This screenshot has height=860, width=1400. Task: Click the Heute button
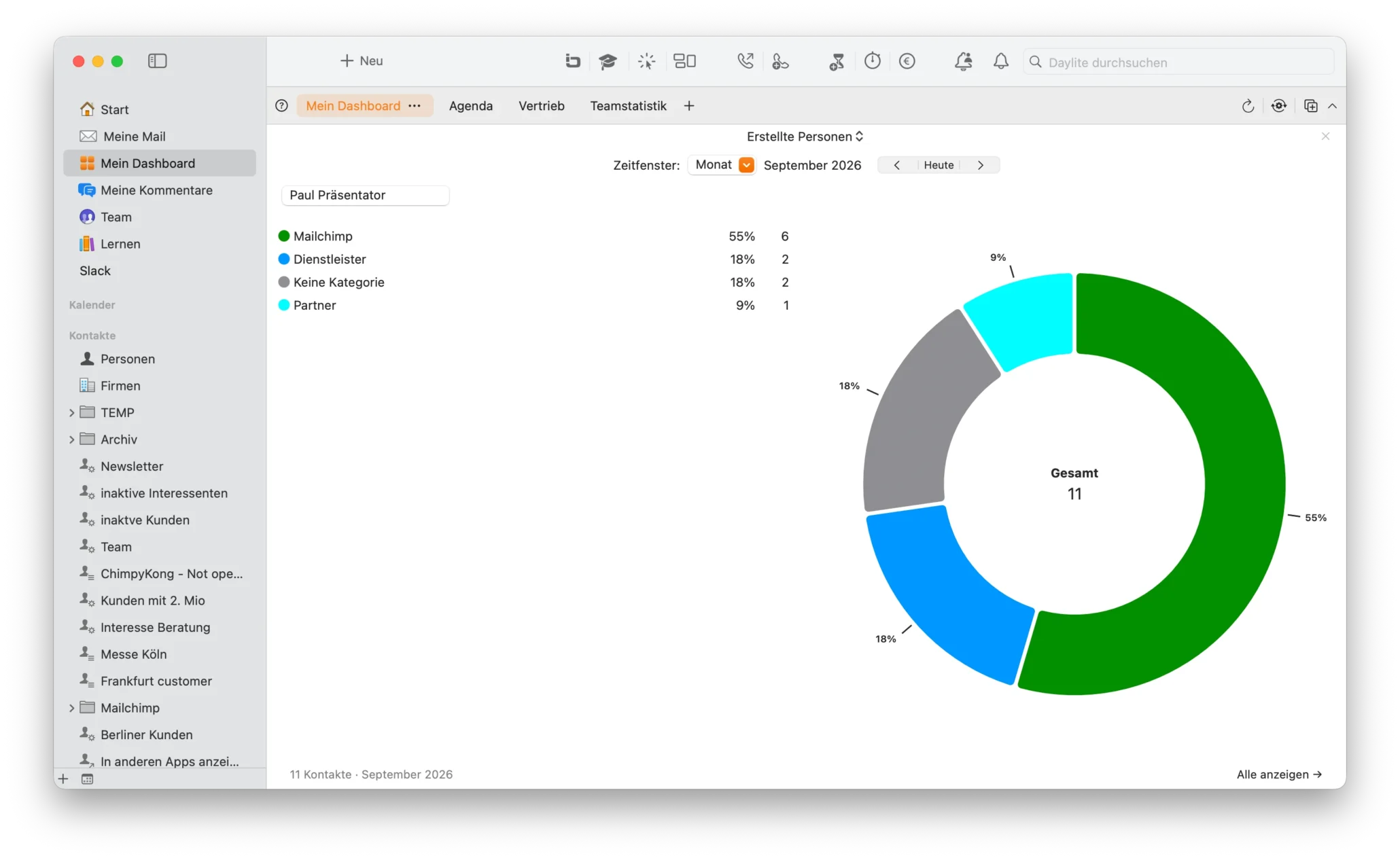[x=939, y=165]
